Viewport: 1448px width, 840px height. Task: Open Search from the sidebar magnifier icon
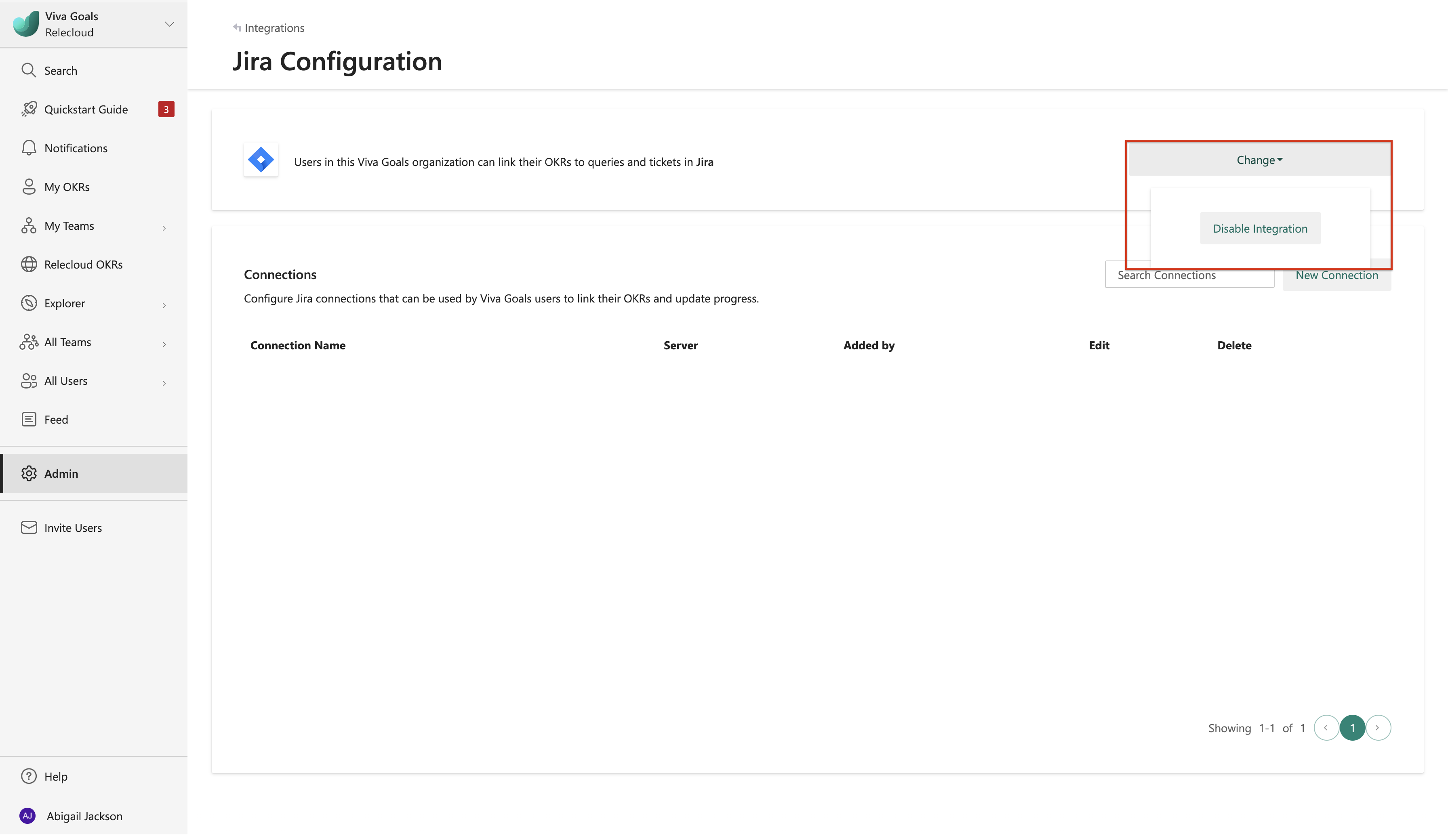click(29, 70)
